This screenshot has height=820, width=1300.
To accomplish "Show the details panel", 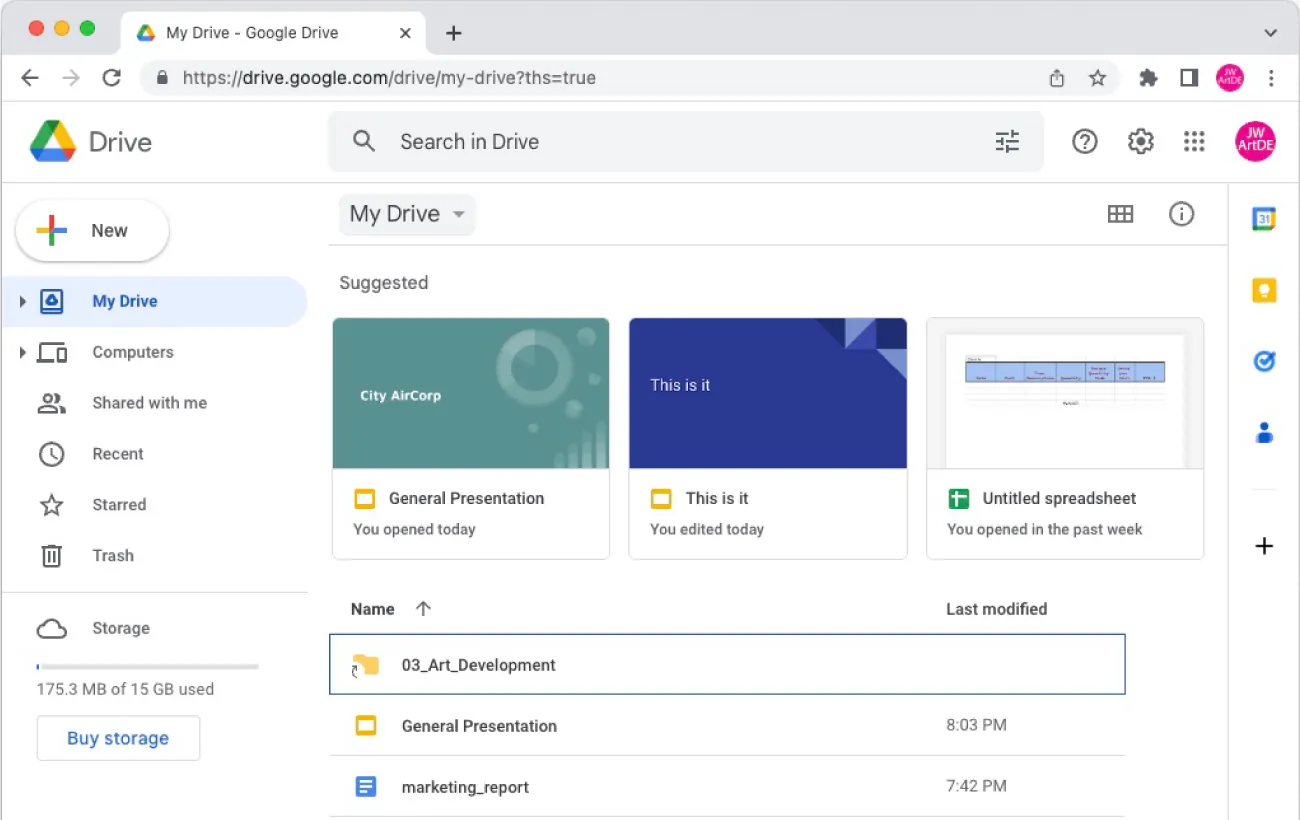I will tap(1181, 214).
